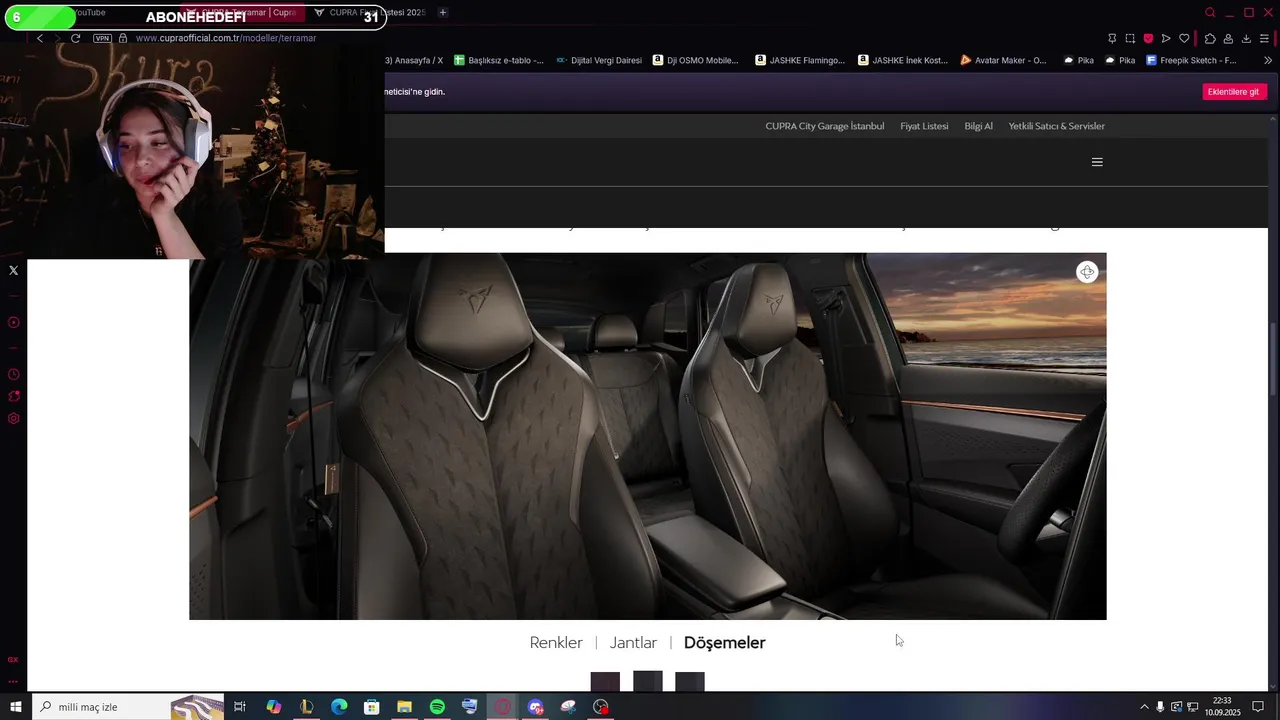The width and height of the screenshot is (1280, 720).
Task: Click the Eklentilere git button
Action: point(1233,92)
